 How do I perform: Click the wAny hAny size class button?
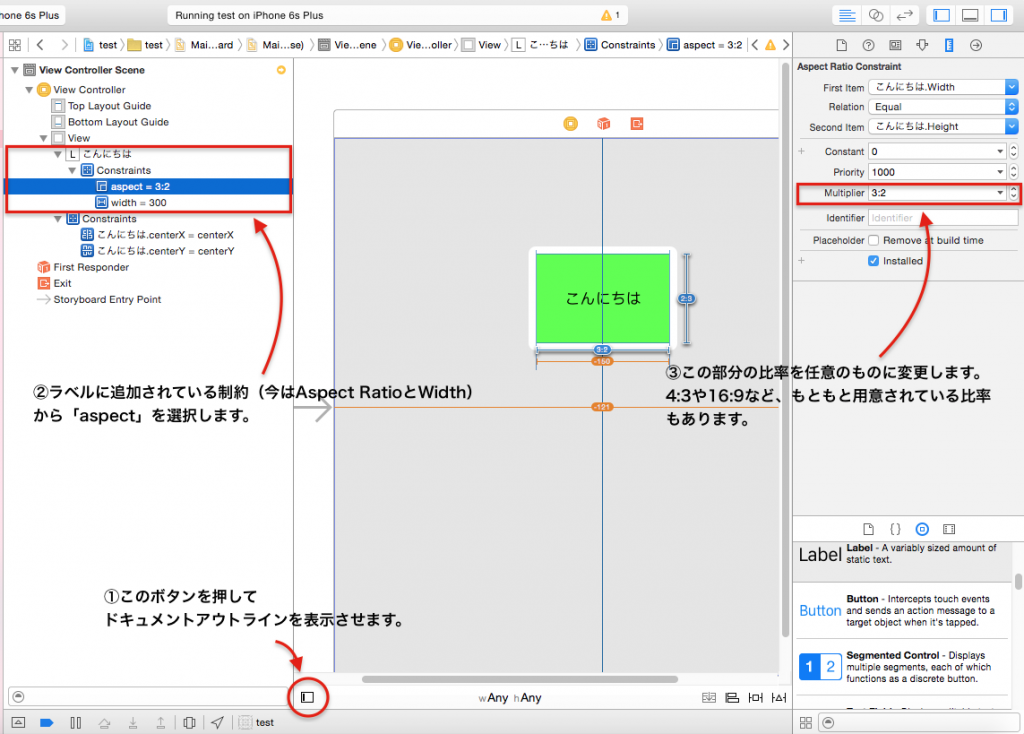click(510, 697)
